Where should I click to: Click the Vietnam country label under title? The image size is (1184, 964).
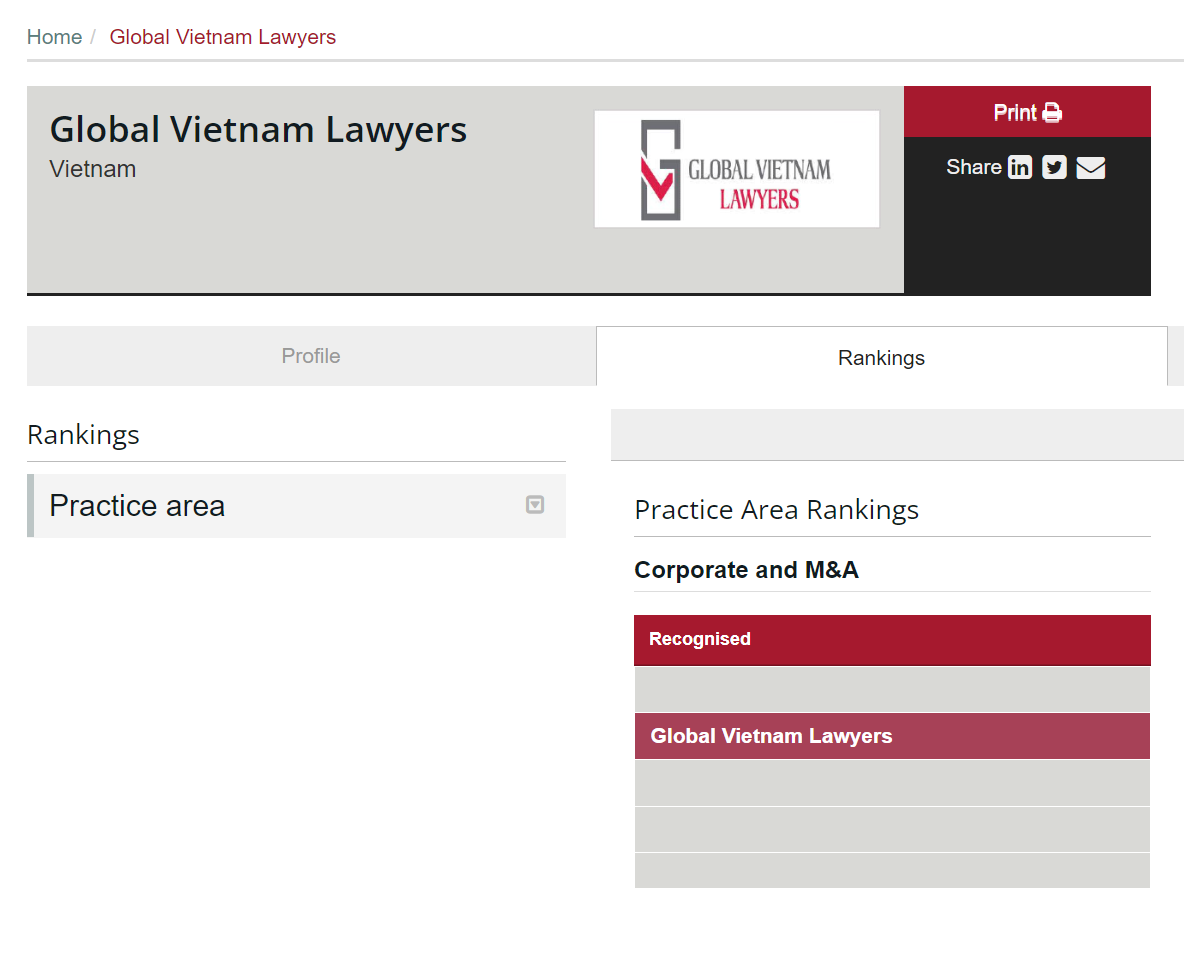point(93,169)
